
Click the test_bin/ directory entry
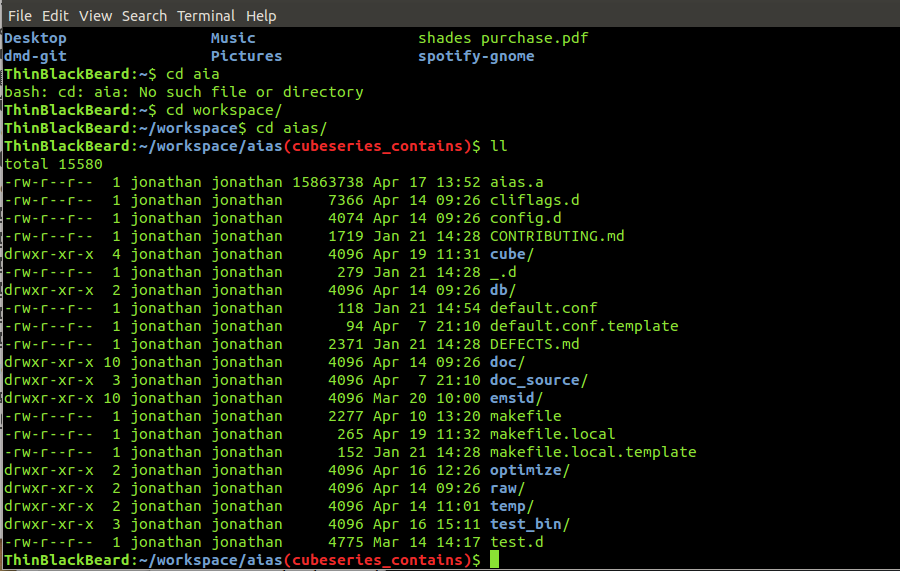click(530, 524)
